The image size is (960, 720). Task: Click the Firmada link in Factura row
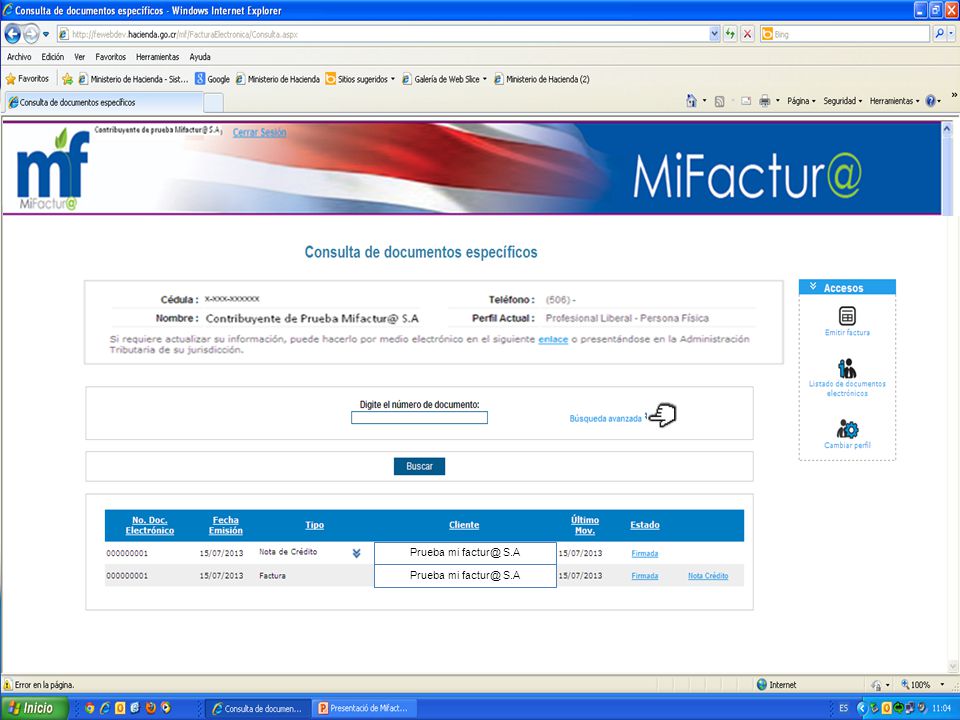(645, 576)
